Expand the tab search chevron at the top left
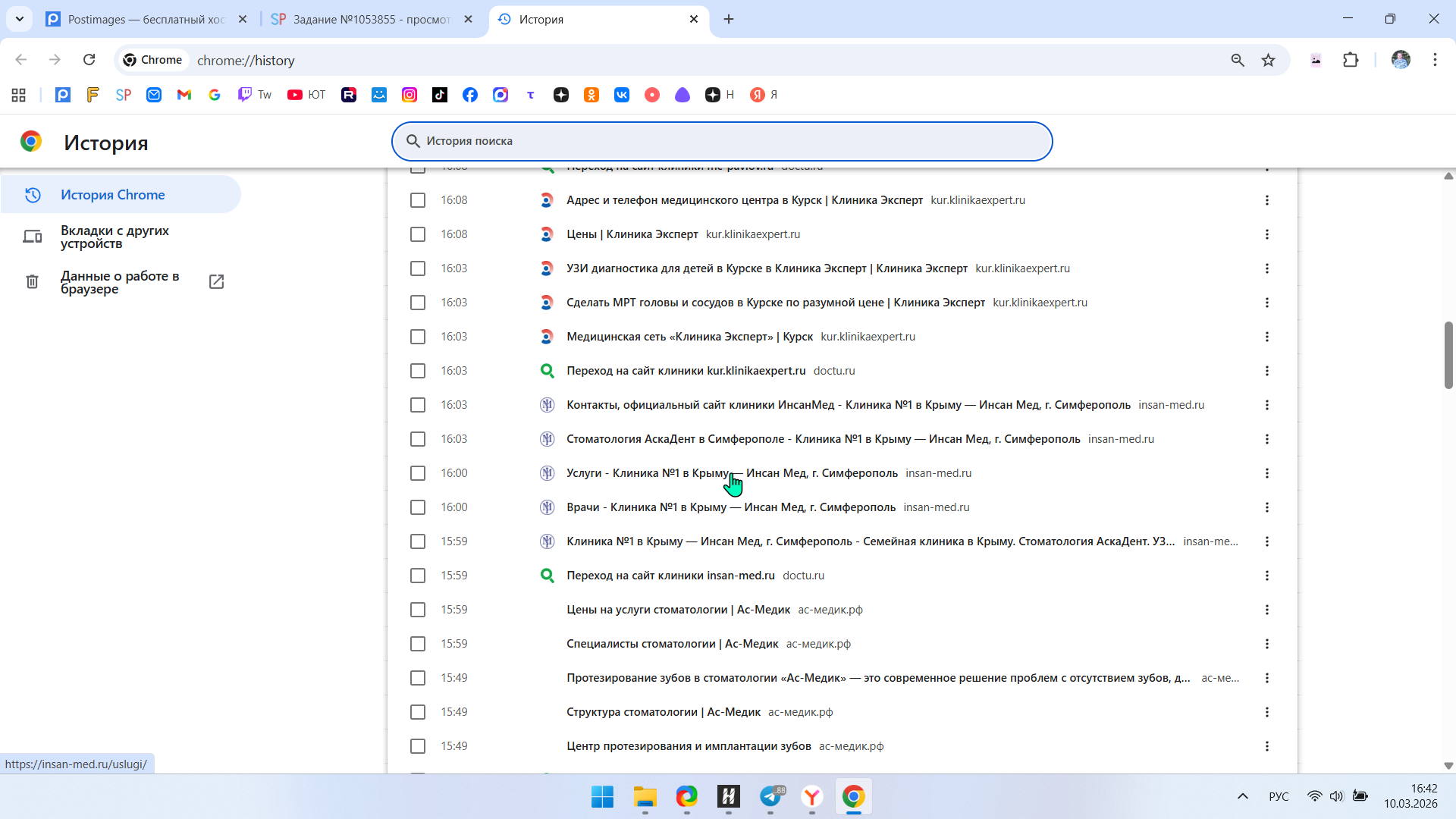 (x=20, y=19)
